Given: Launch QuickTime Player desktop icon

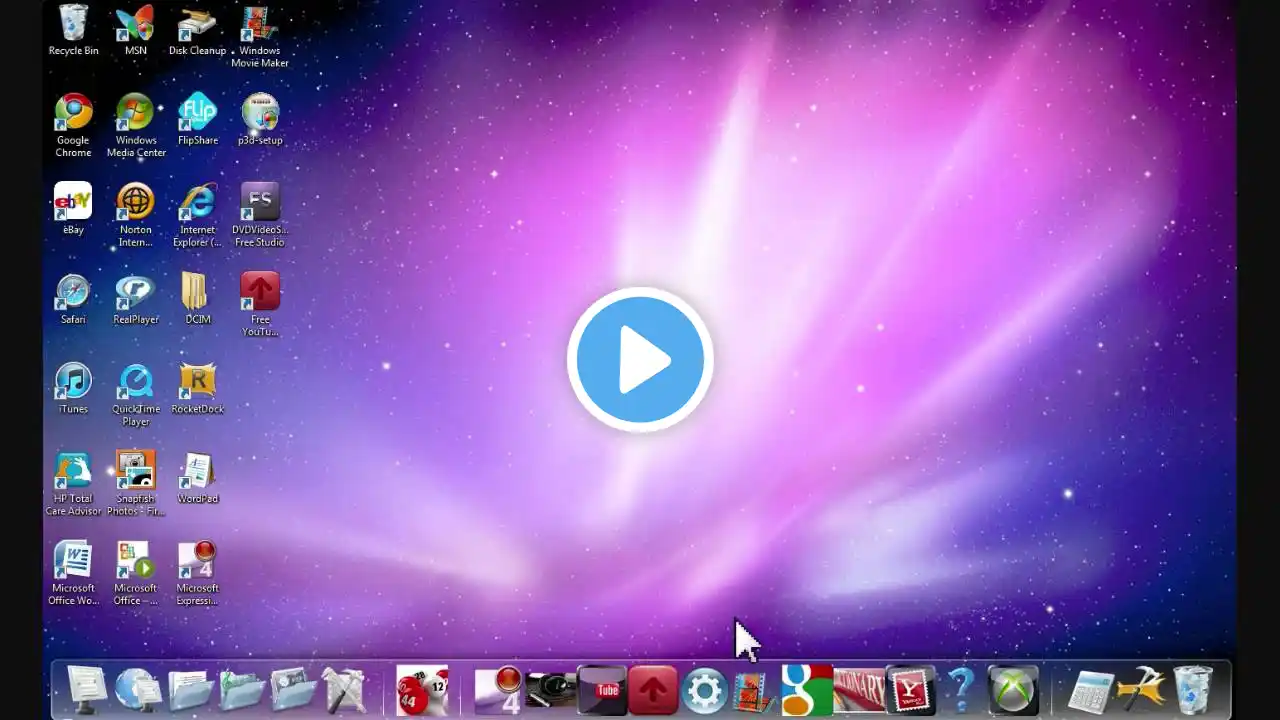Looking at the screenshot, I should [x=135, y=394].
